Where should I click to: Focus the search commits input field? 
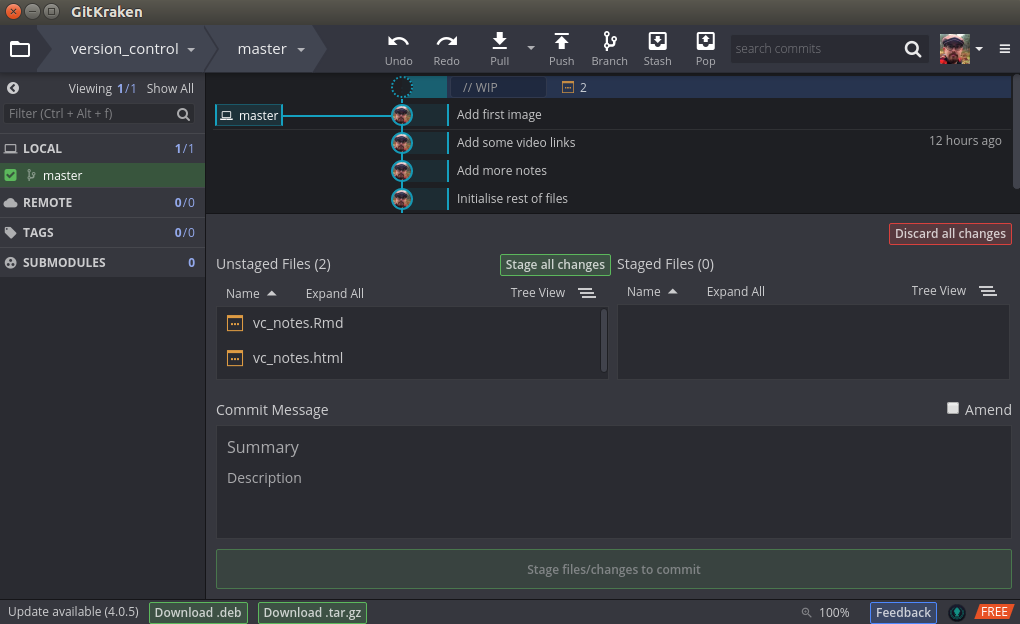pos(816,49)
